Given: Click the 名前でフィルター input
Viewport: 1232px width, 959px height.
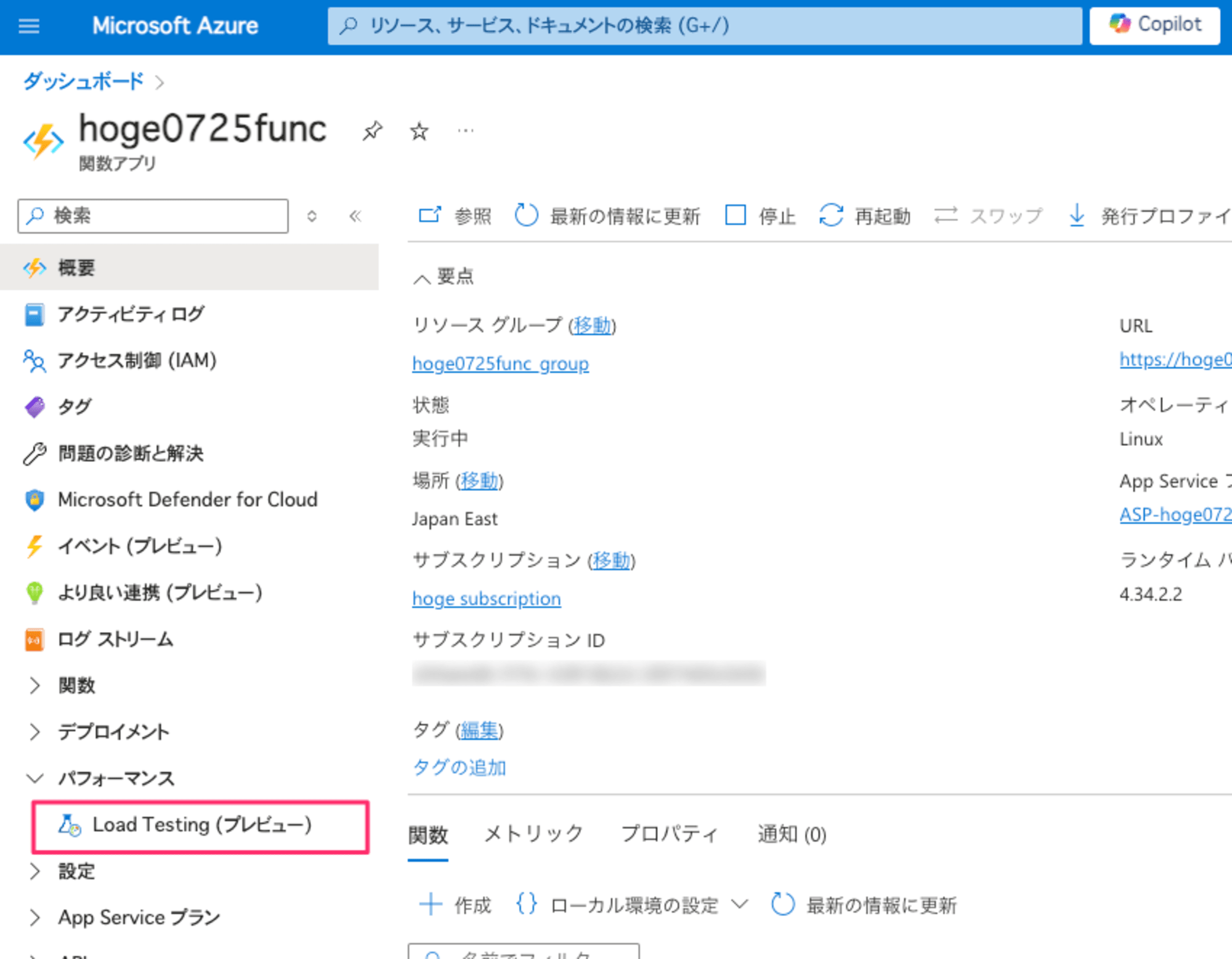Looking at the screenshot, I should coord(524,951).
